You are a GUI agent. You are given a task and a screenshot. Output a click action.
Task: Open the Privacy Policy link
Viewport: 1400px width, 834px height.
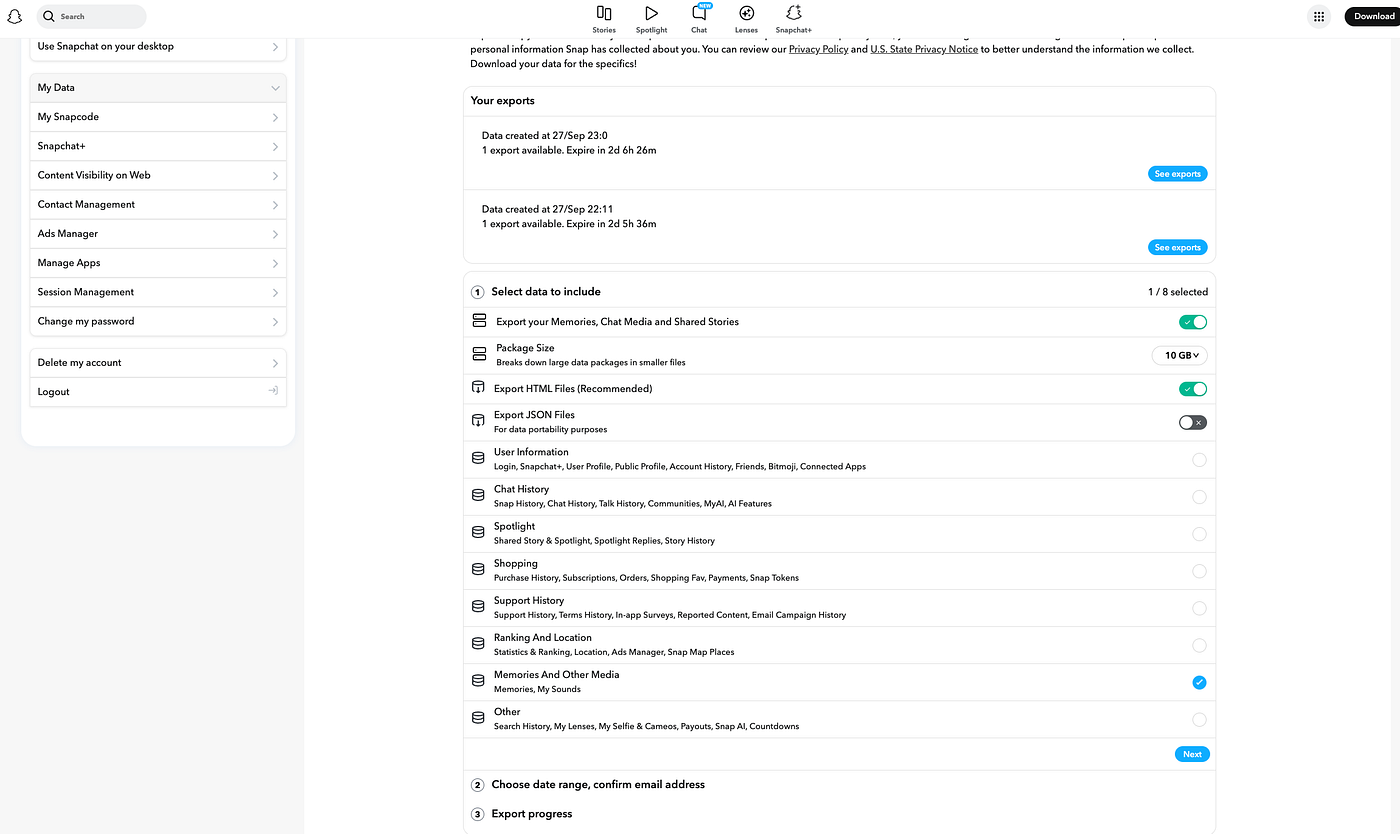click(x=818, y=49)
